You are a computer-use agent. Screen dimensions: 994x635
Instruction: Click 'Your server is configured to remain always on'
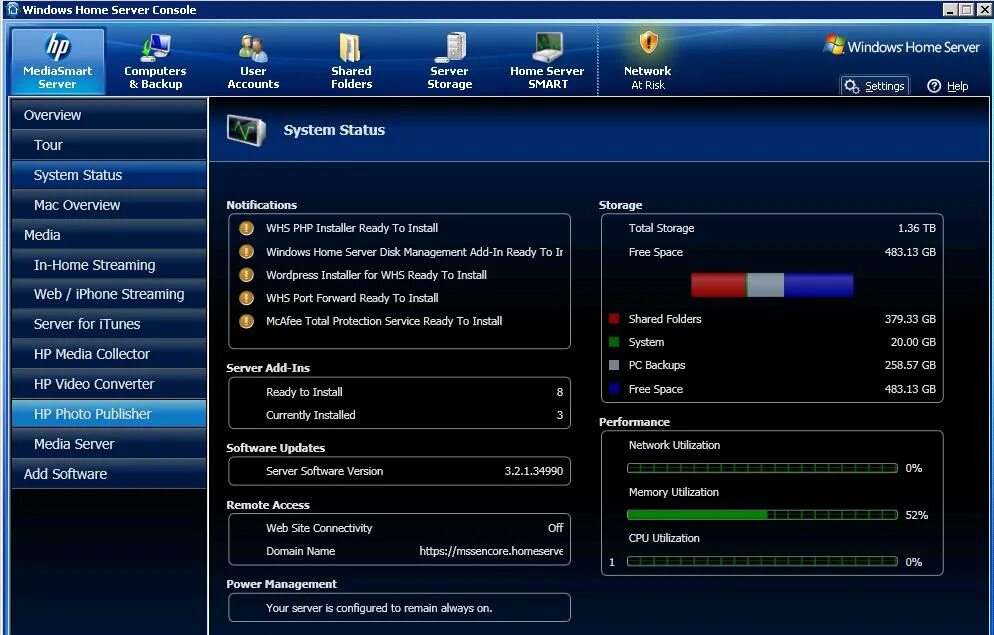point(379,608)
